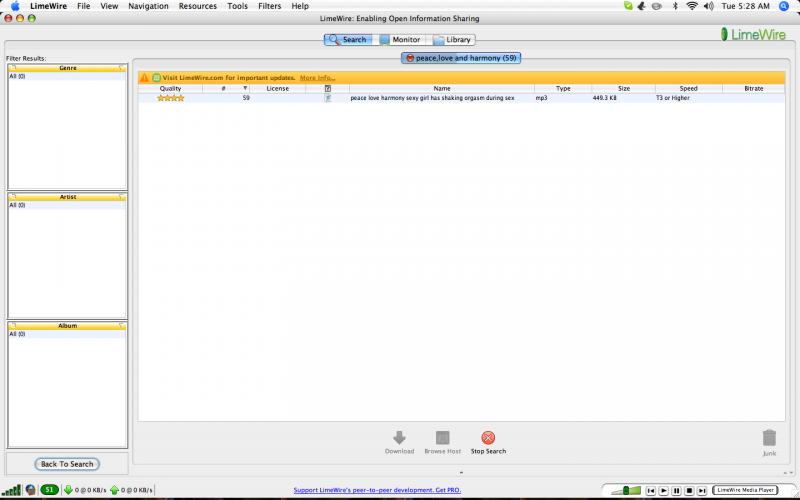The image size is (800, 500).
Task: Sort results by the Speed column
Action: [x=688, y=88]
